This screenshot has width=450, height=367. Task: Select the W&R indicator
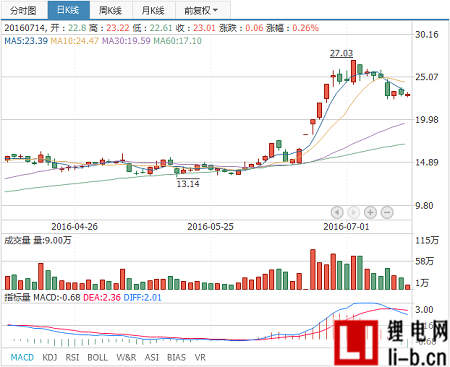(126, 357)
